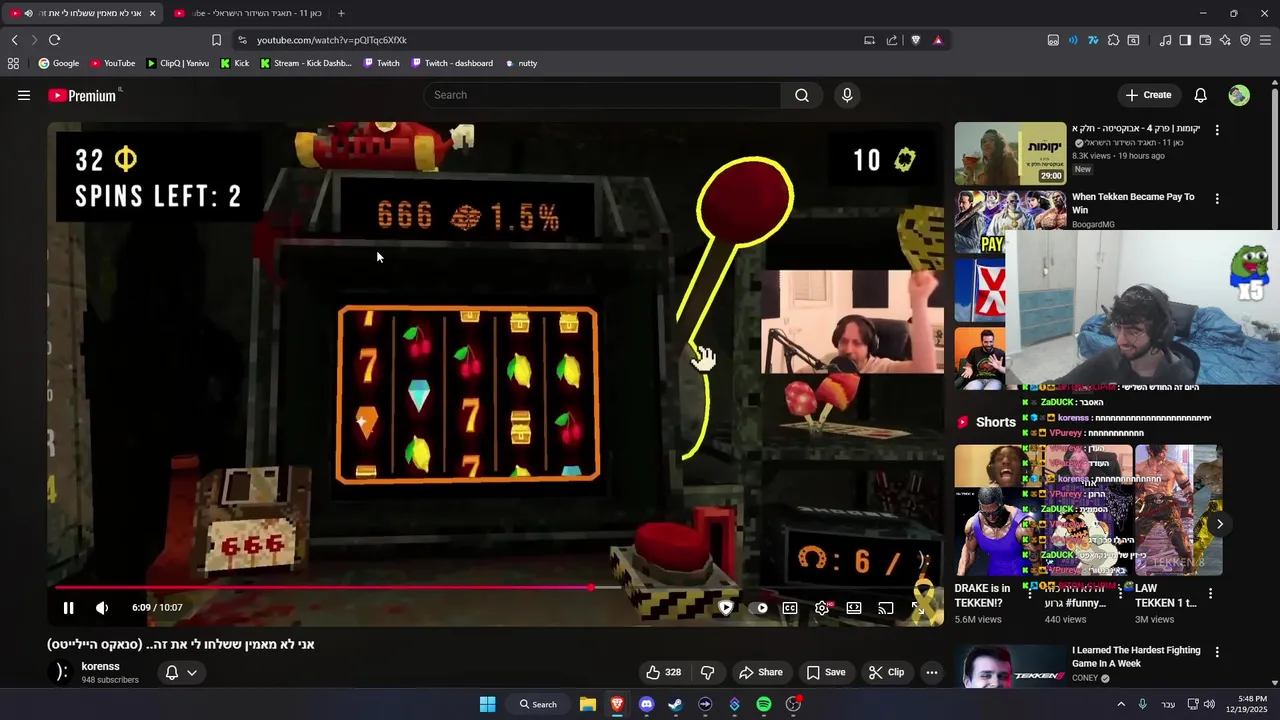
Task: Go back with the browser back arrow
Action: click(x=14, y=40)
